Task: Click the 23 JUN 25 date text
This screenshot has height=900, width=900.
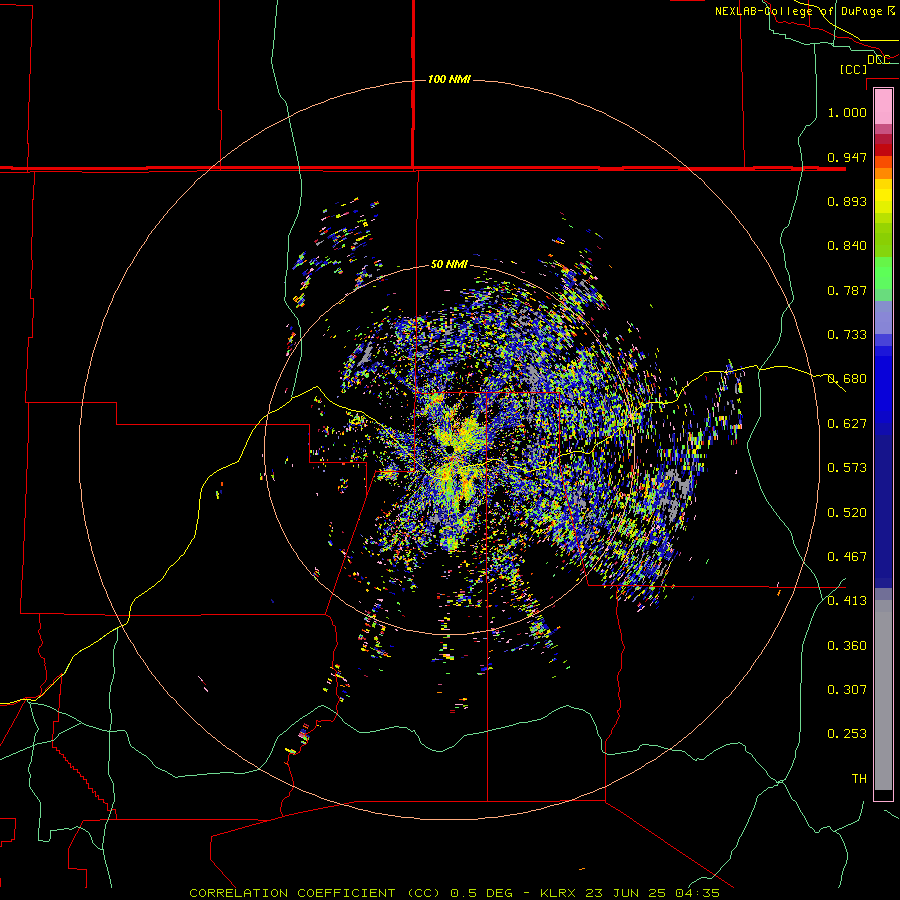Action: point(626,893)
